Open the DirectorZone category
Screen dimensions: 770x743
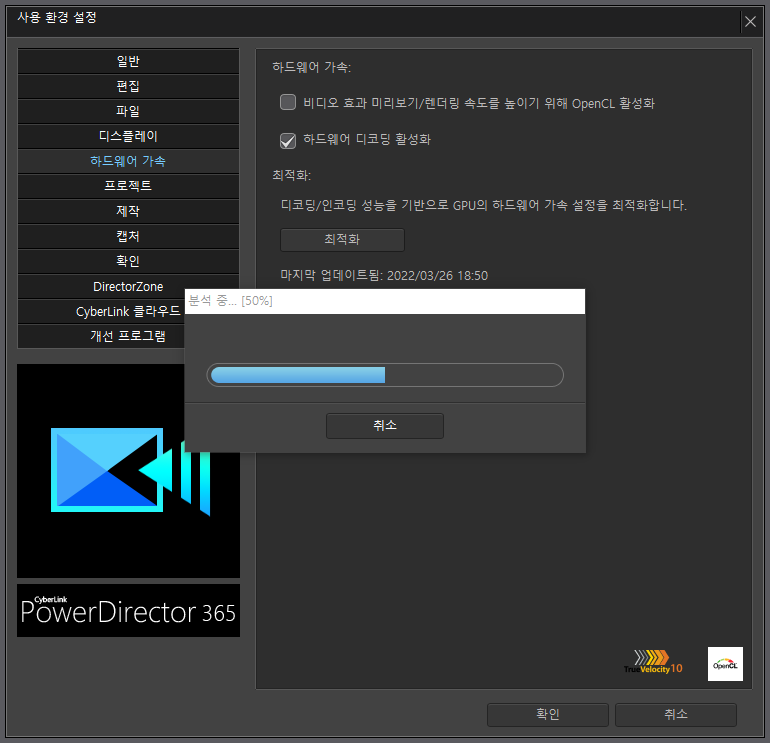click(x=128, y=286)
